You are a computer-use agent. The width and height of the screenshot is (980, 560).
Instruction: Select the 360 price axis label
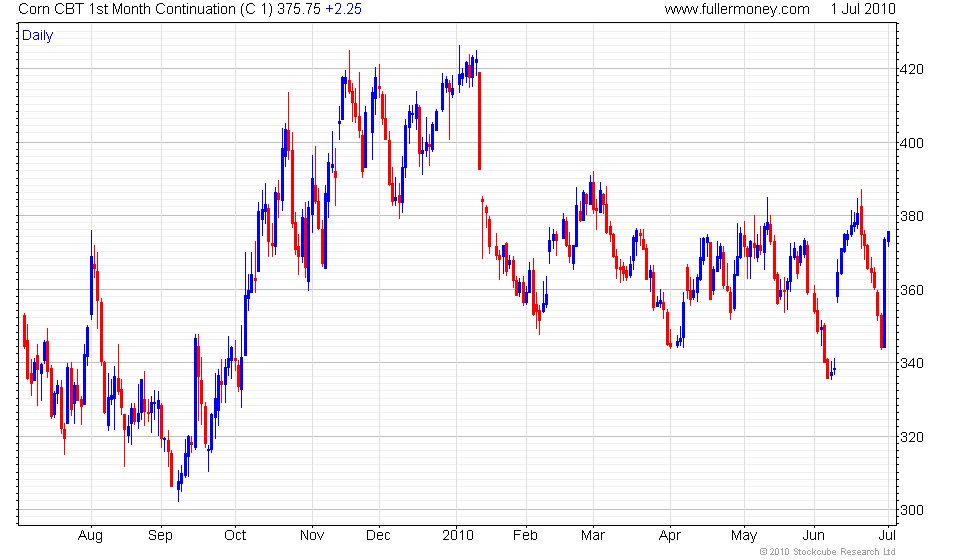click(x=911, y=290)
